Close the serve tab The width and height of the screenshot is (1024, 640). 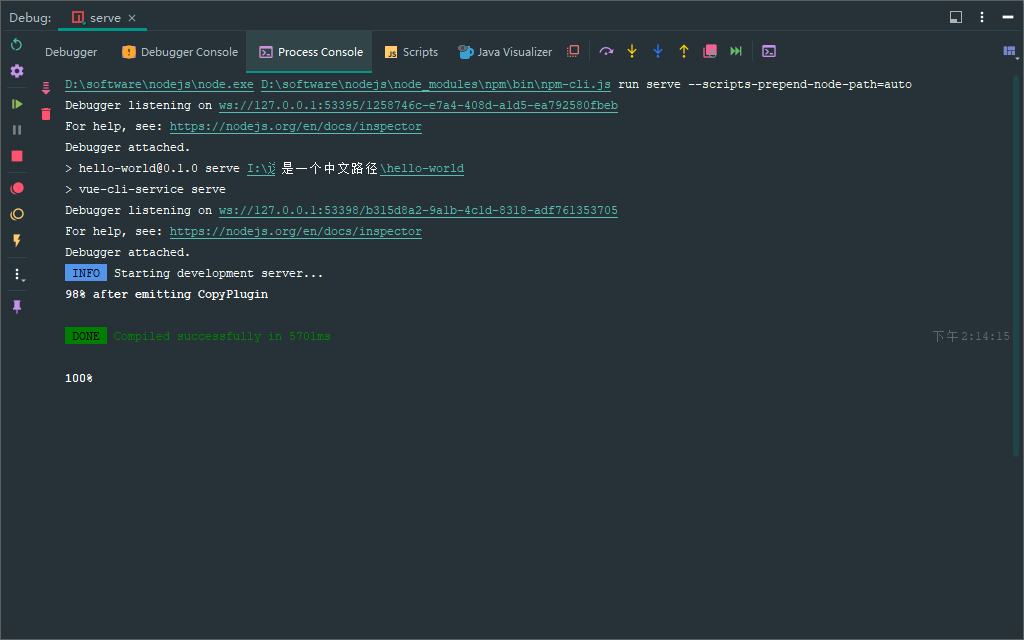(132, 18)
